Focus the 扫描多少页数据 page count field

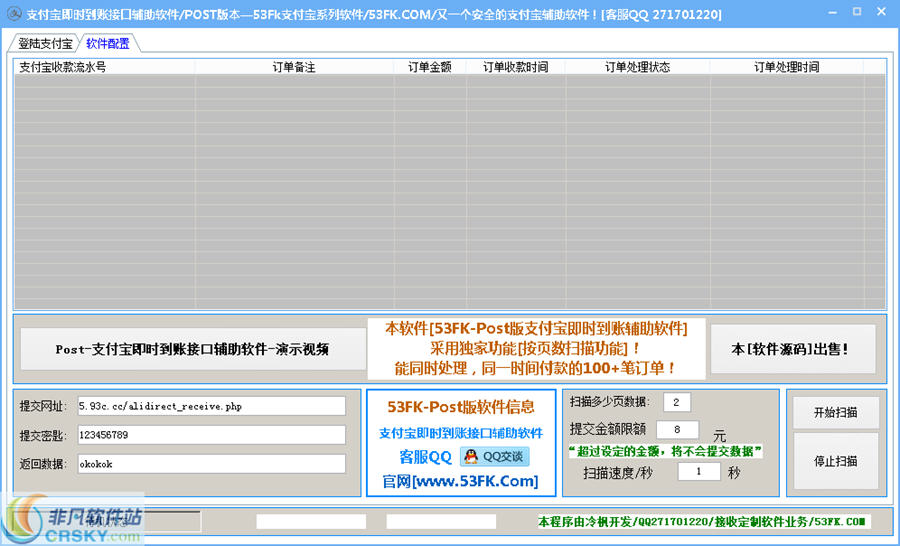(x=677, y=402)
